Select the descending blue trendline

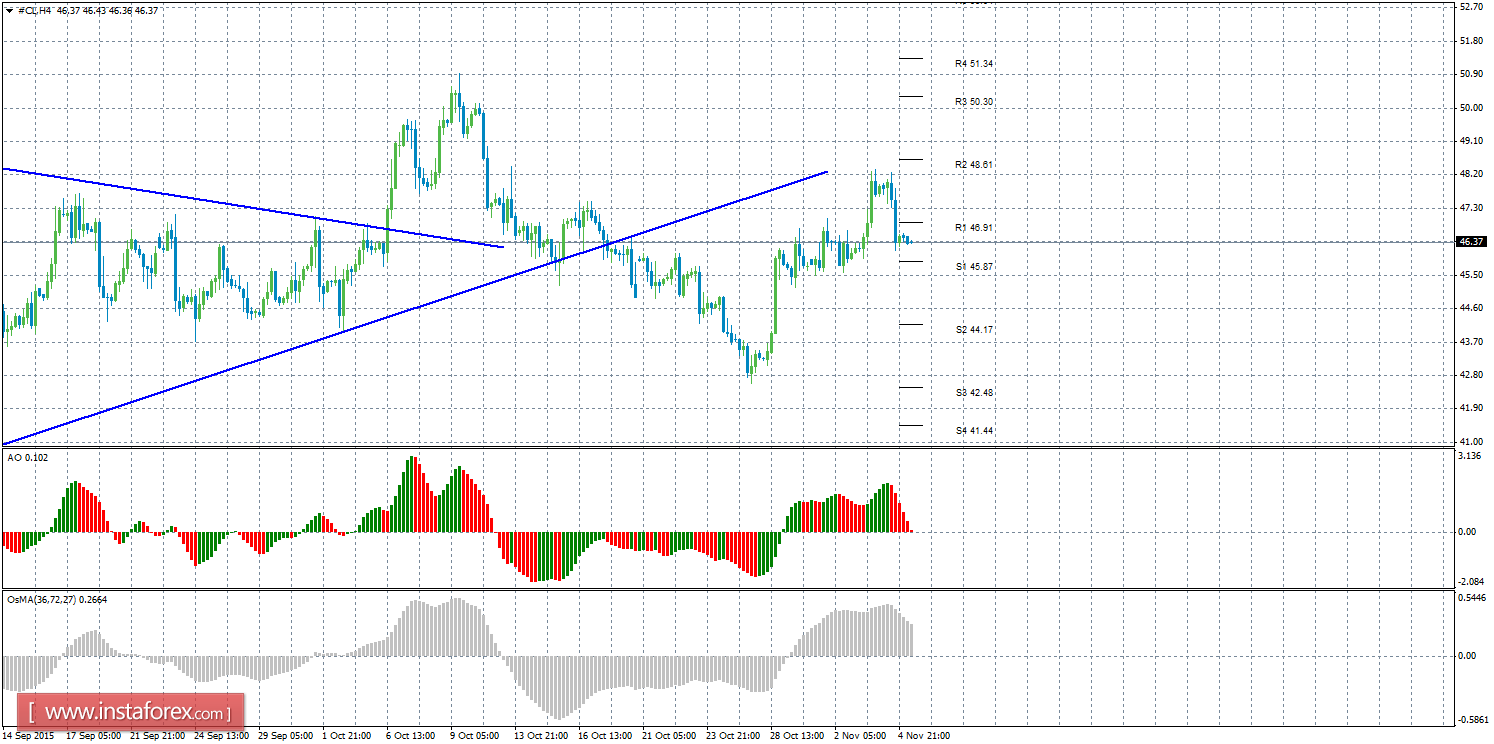point(253,207)
